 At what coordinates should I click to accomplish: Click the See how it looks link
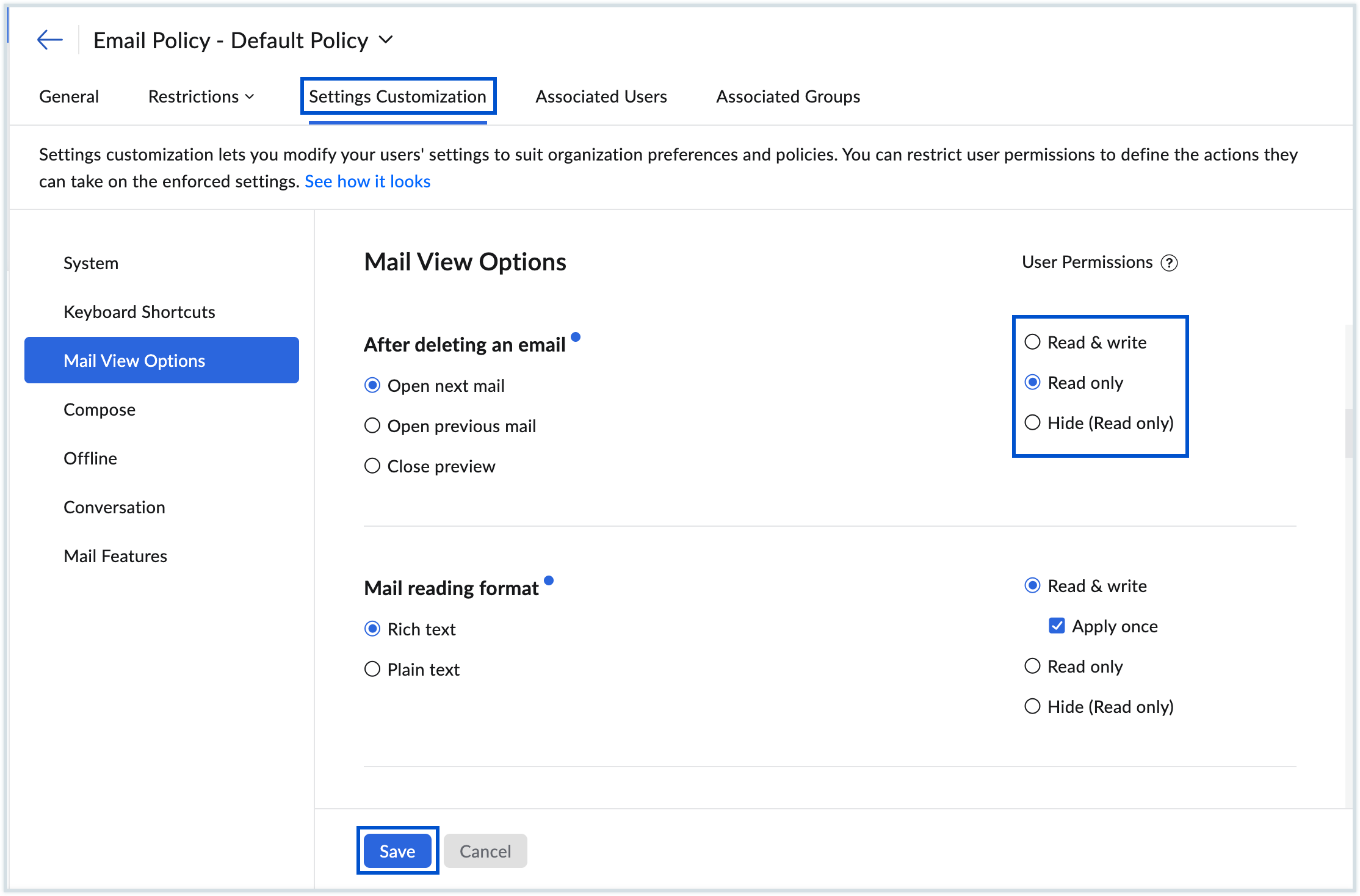[367, 181]
